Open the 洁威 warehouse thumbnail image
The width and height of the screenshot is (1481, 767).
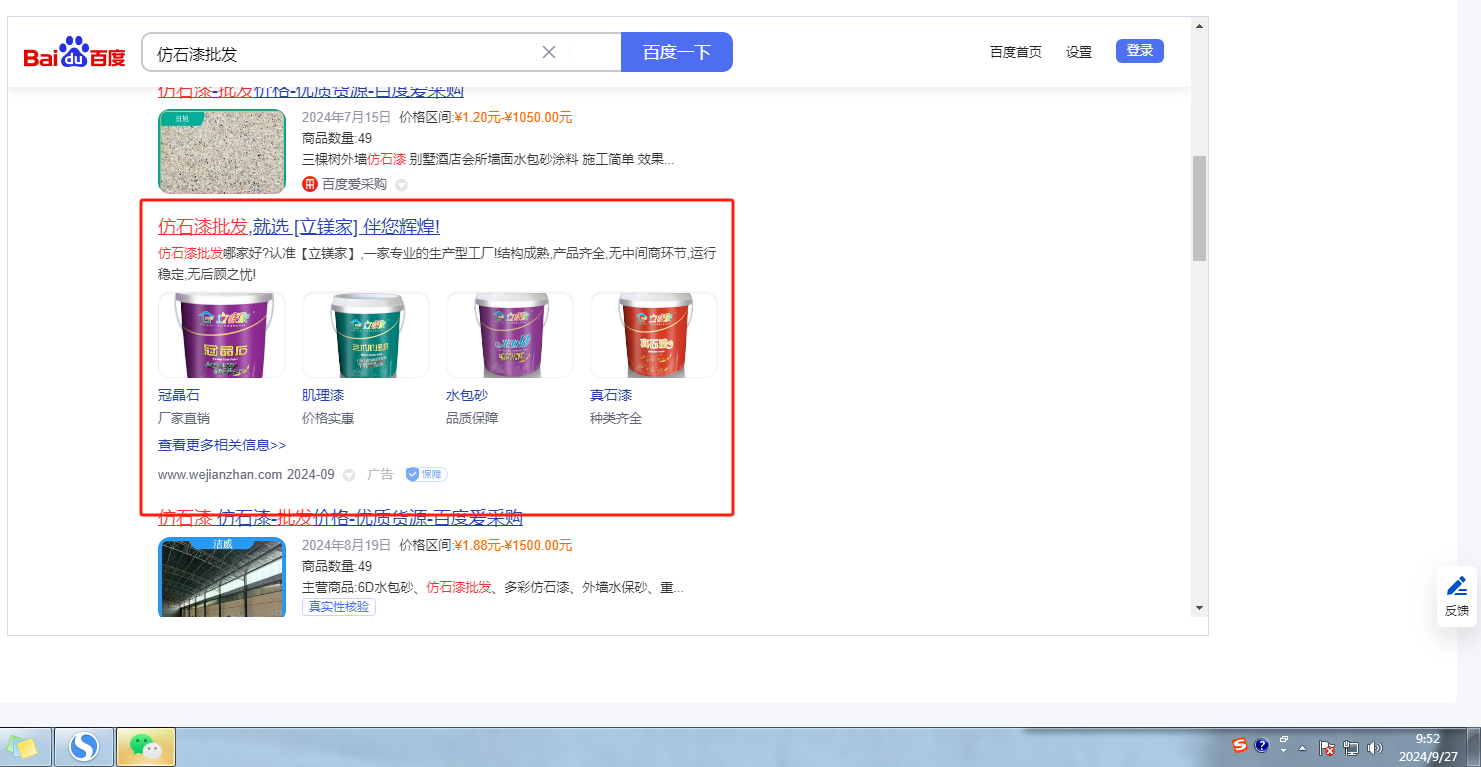[222, 577]
